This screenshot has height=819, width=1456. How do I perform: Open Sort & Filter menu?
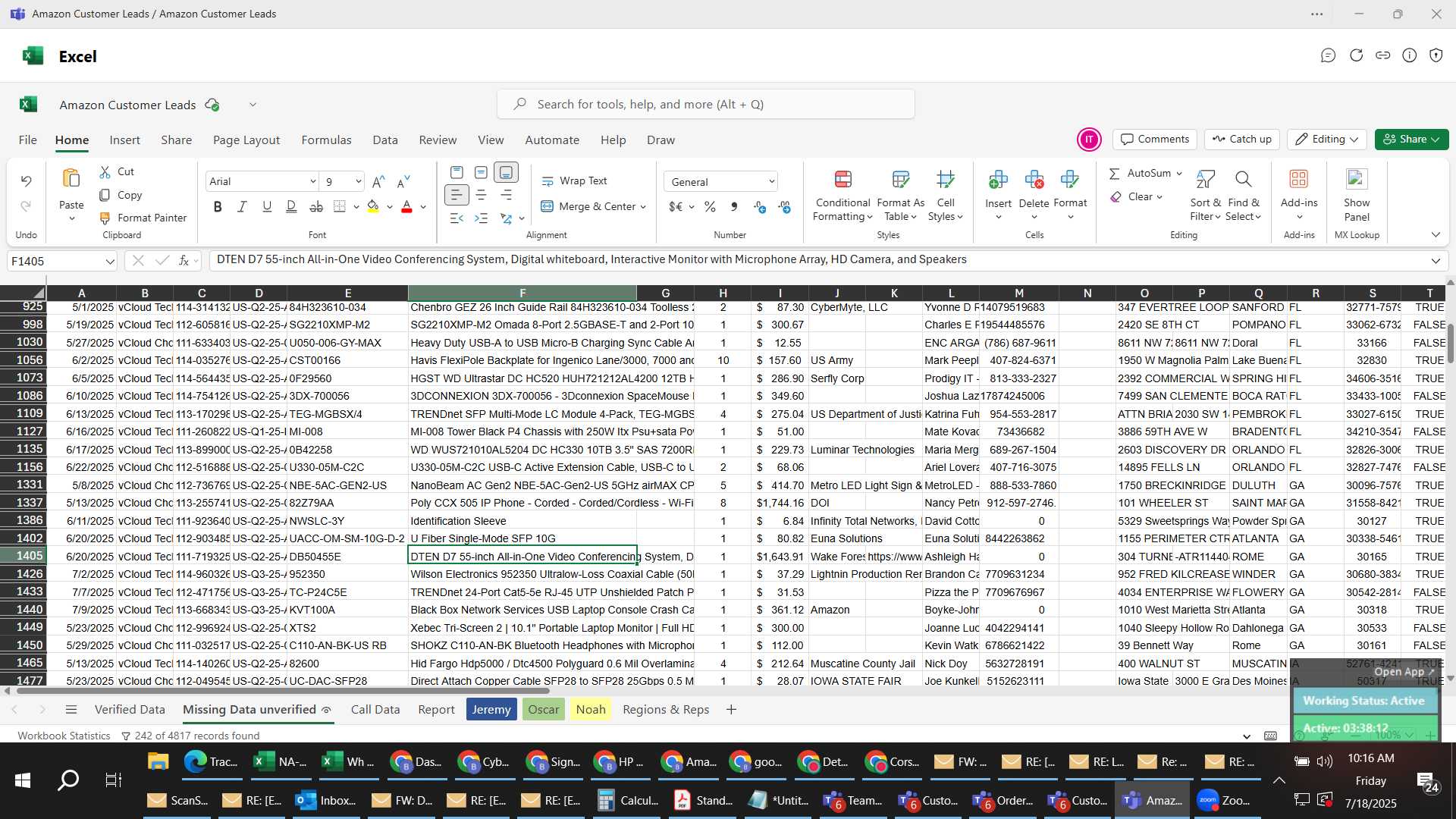1205,196
